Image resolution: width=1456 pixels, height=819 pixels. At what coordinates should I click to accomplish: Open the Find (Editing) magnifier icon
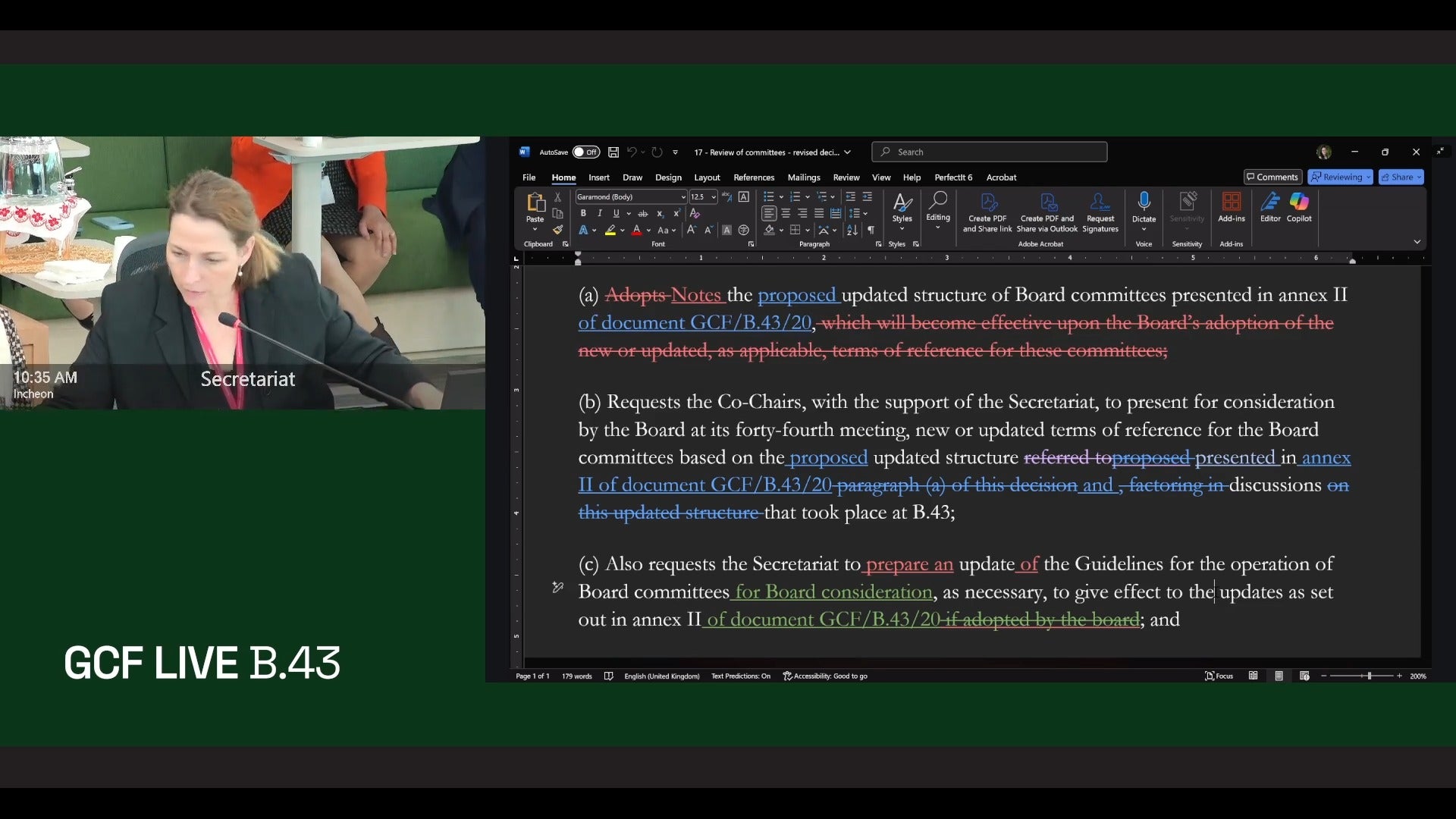(x=938, y=200)
